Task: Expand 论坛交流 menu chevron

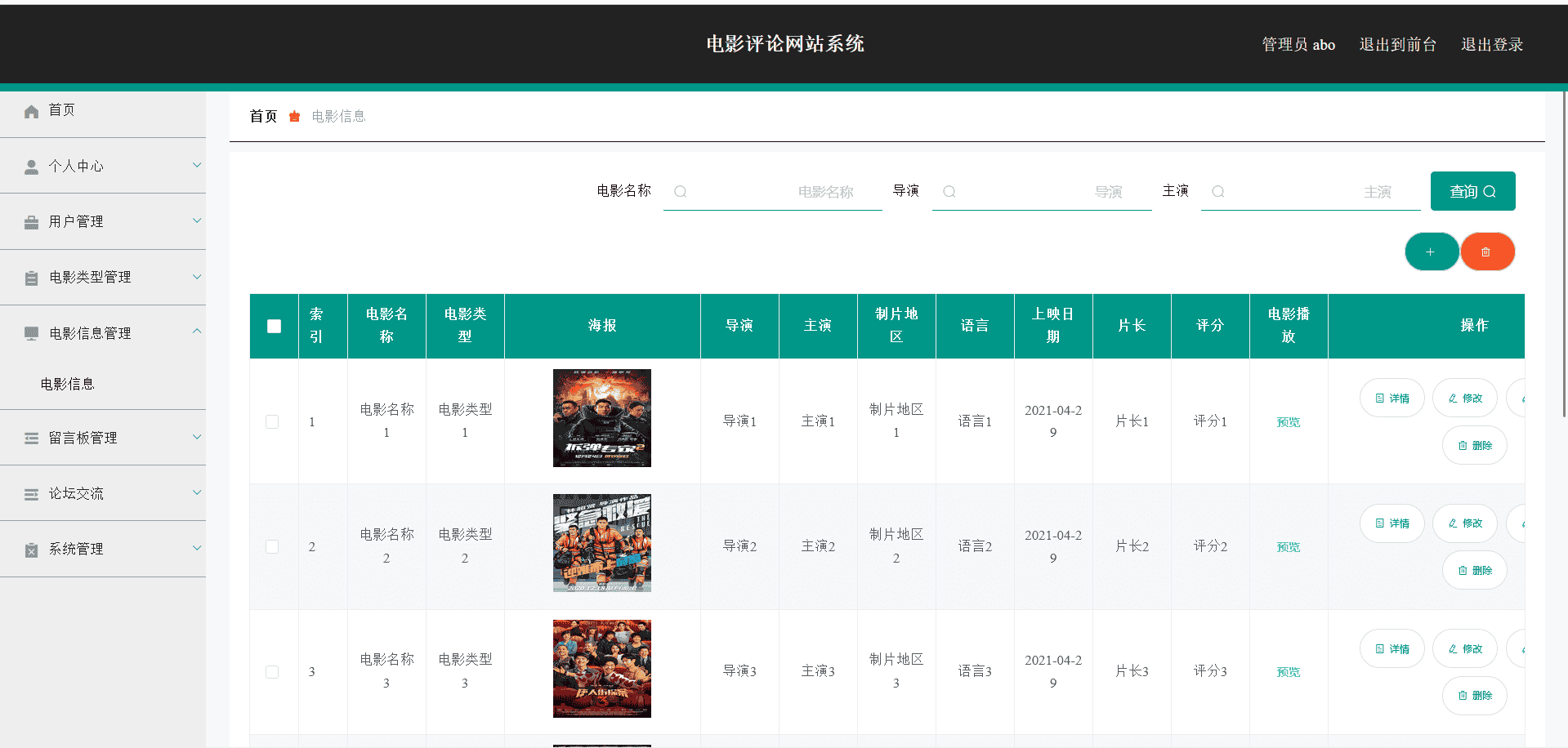Action: (197, 492)
